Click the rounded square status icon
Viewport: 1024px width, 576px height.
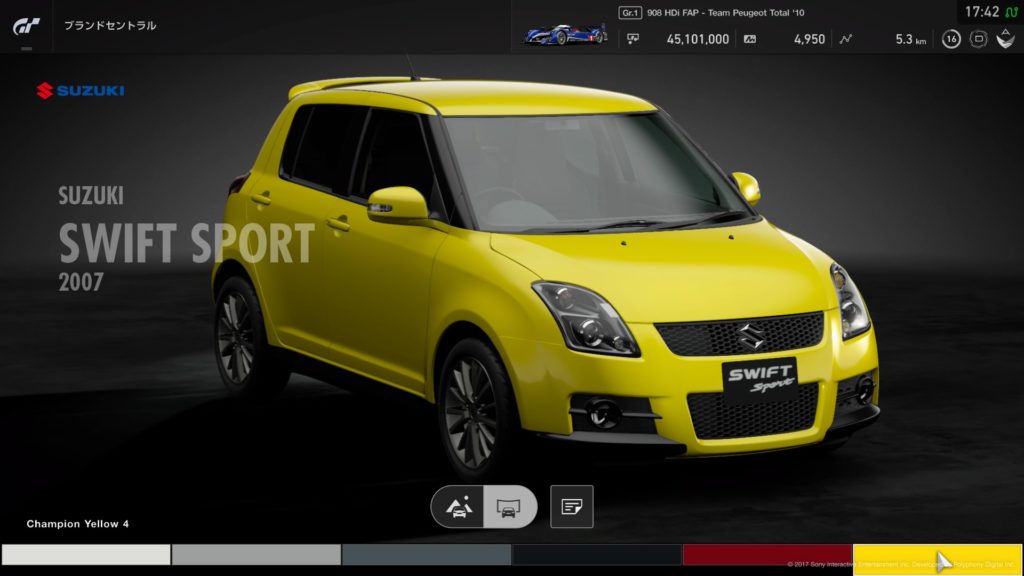coord(978,39)
